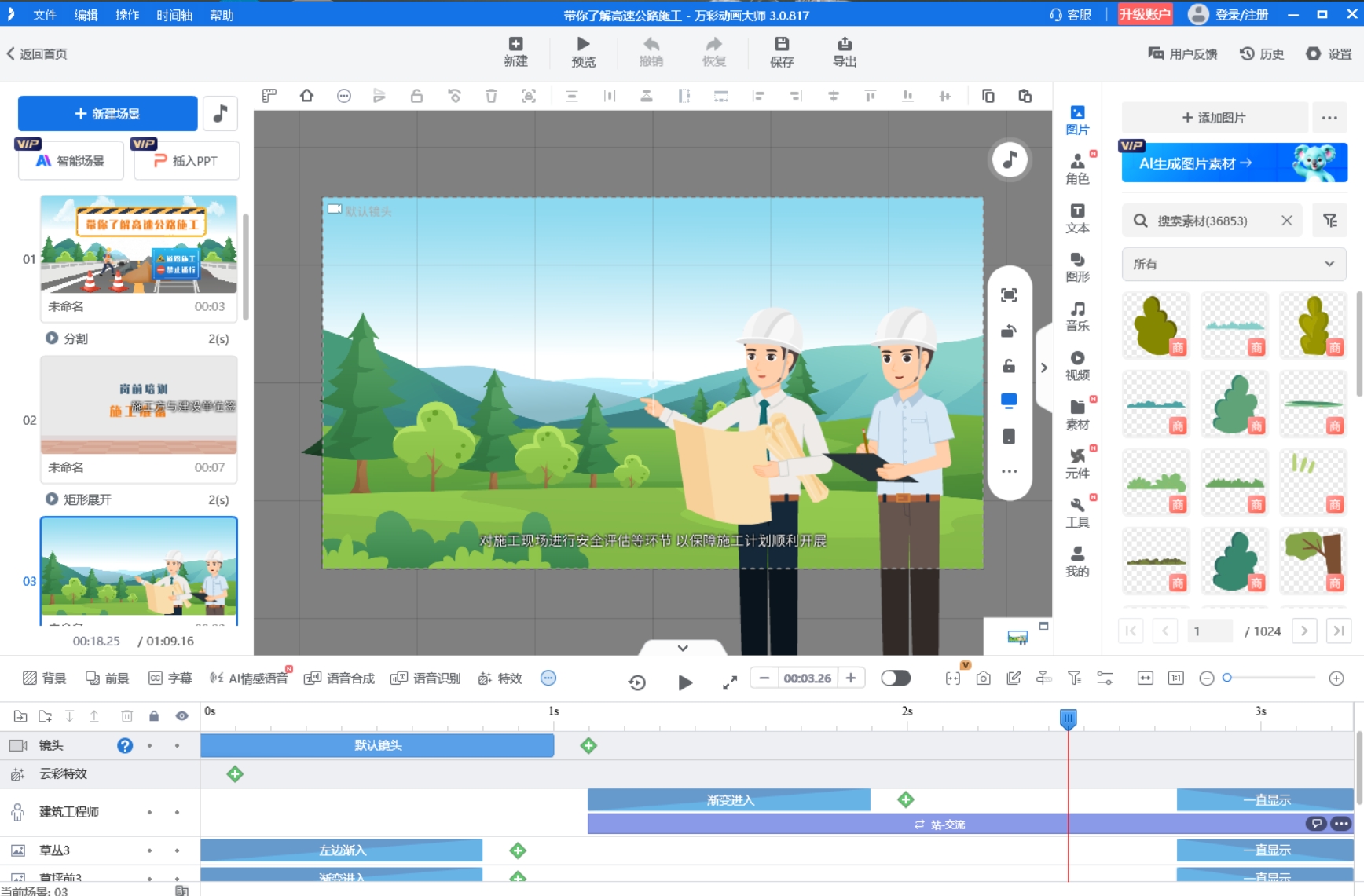Toggle second dot on 建筑工程师 track row

(177, 812)
